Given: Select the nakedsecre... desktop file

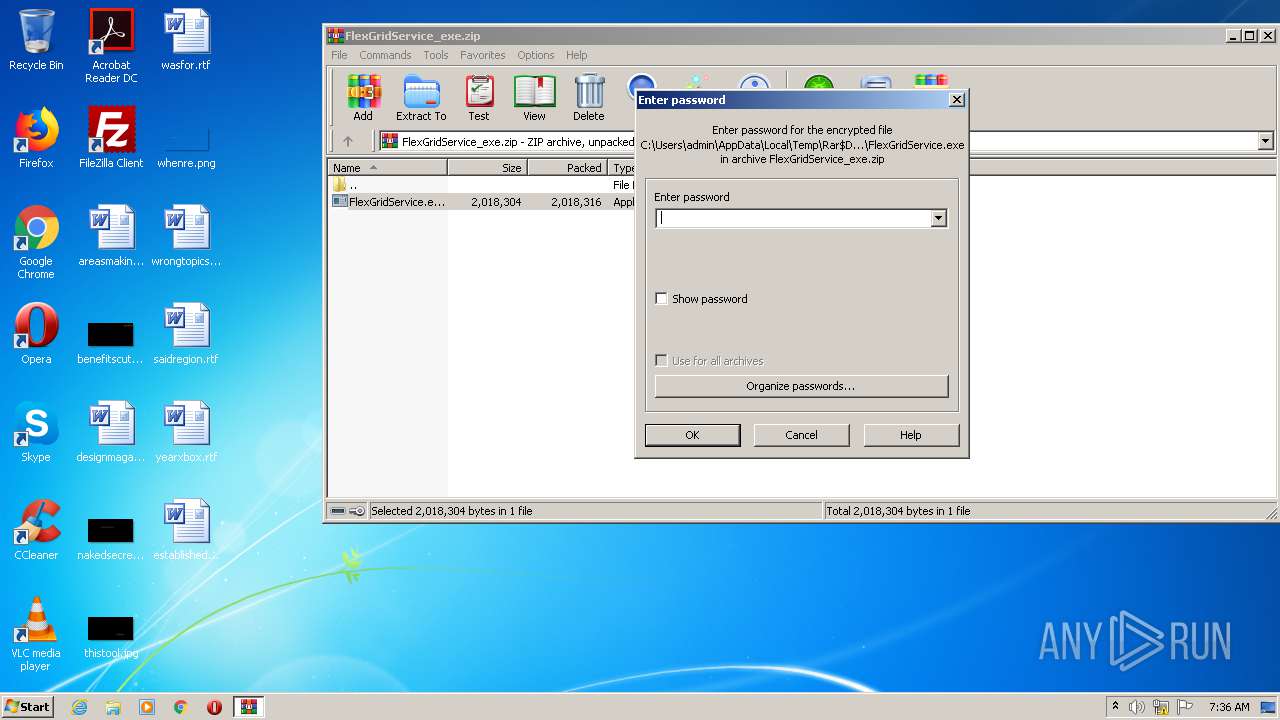Looking at the screenshot, I should [111, 538].
